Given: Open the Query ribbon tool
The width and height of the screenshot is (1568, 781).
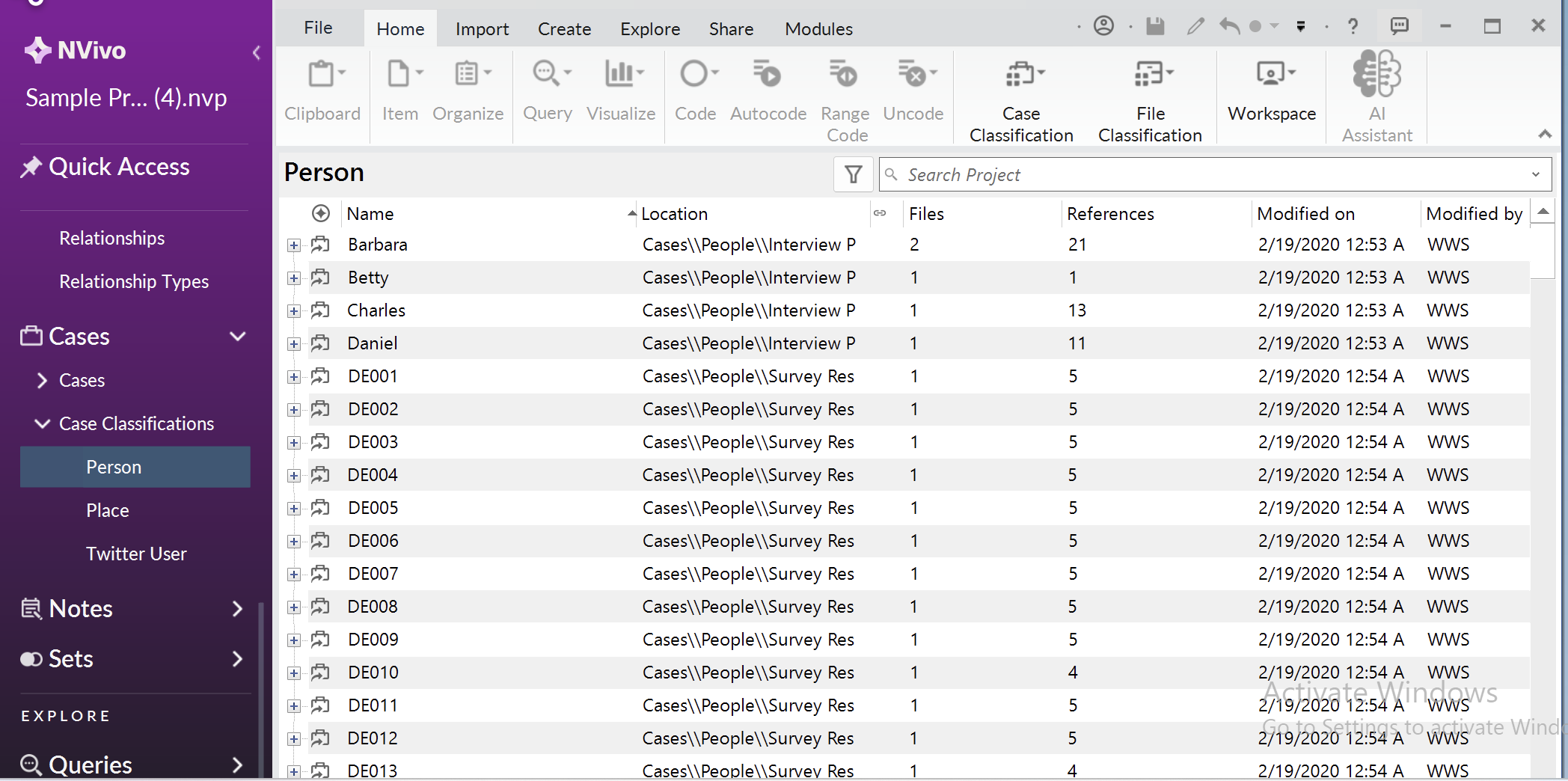Looking at the screenshot, I should click(x=548, y=91).
